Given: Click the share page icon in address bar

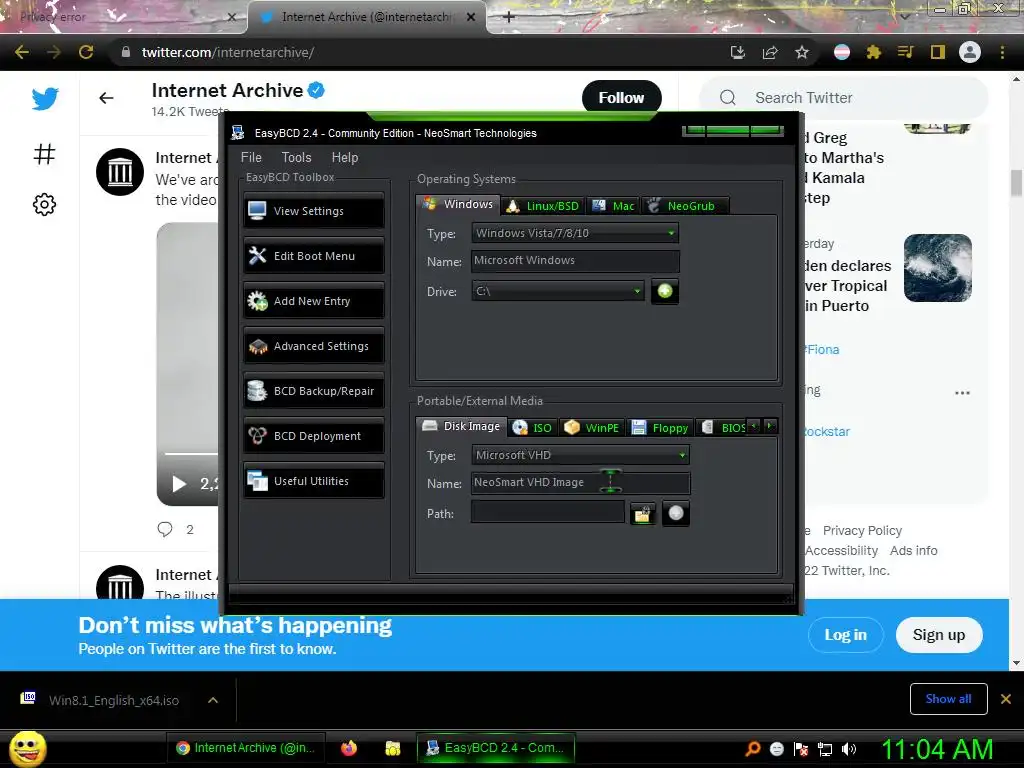Looking at the screenshot, I should coord(770,52).
